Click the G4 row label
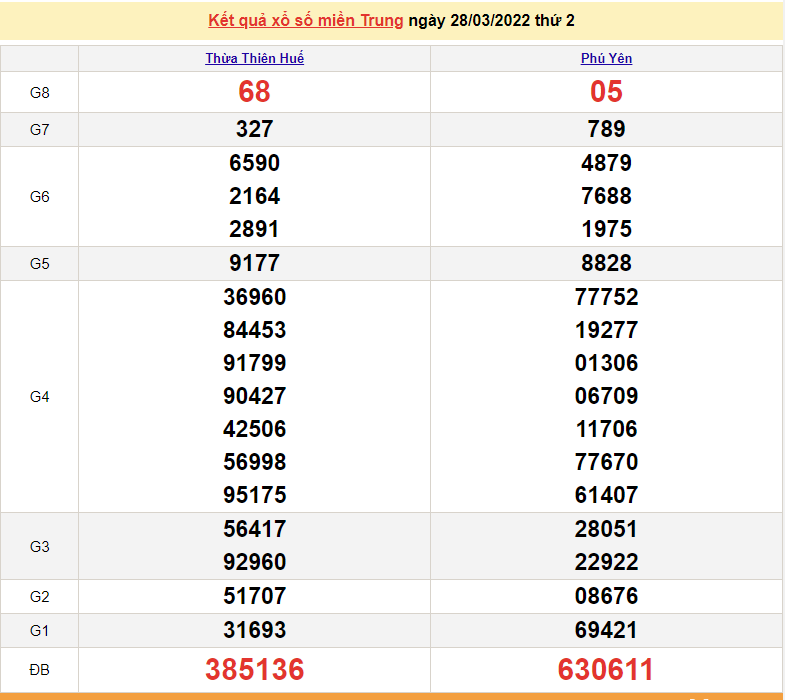This screenshot has width=785, height=700. (39, 397)
